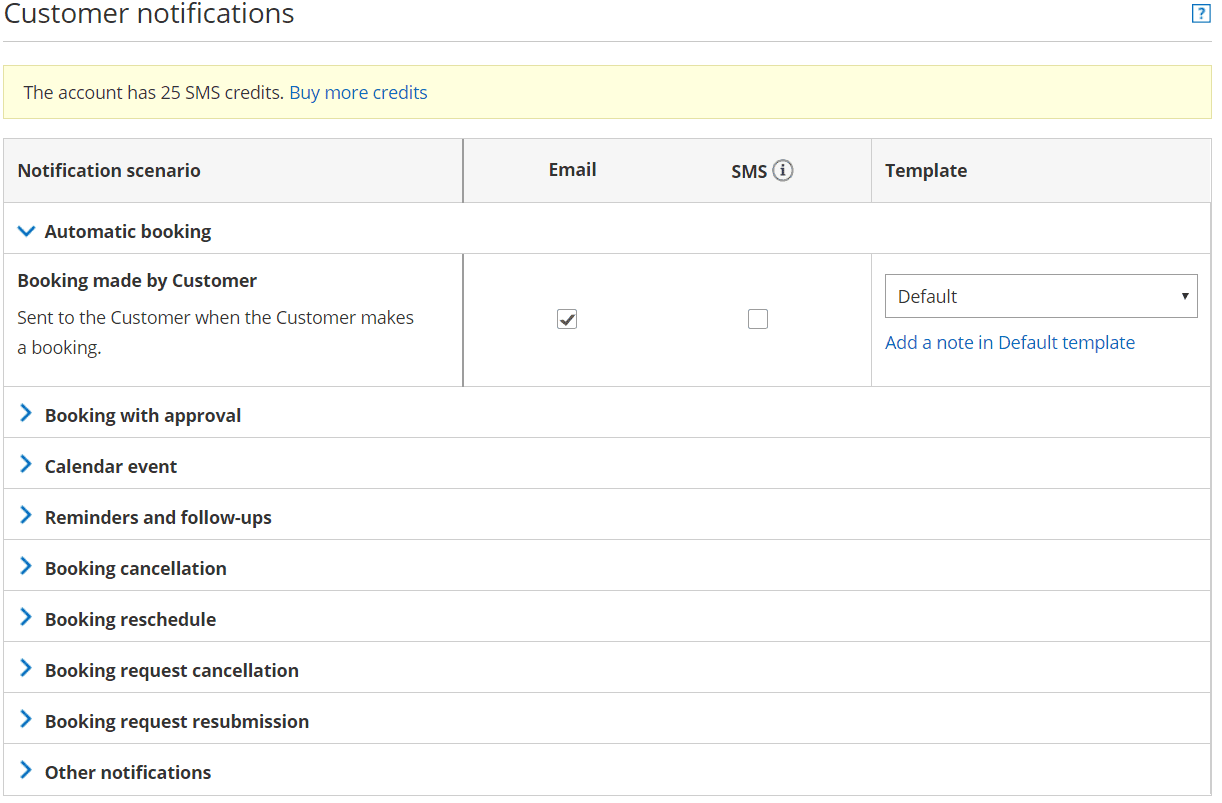Uncheck Email for Booking made by Customer

pos(567,319)
